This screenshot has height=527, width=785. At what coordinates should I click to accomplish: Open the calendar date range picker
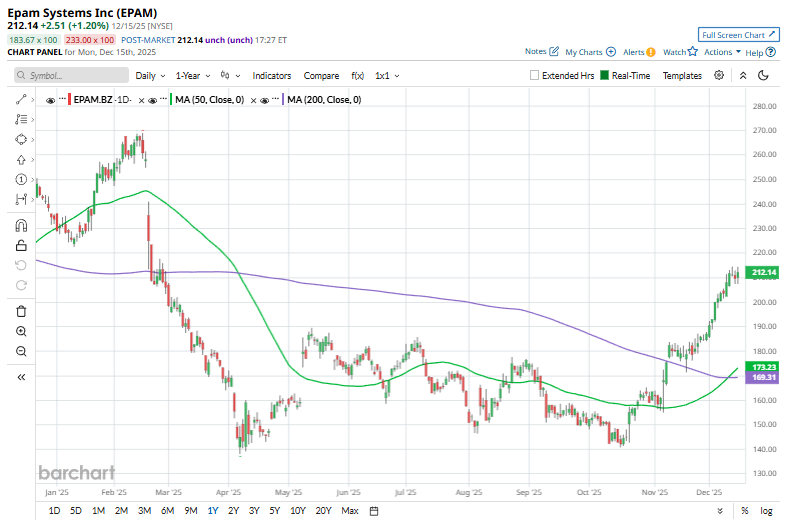pos(373,511)
